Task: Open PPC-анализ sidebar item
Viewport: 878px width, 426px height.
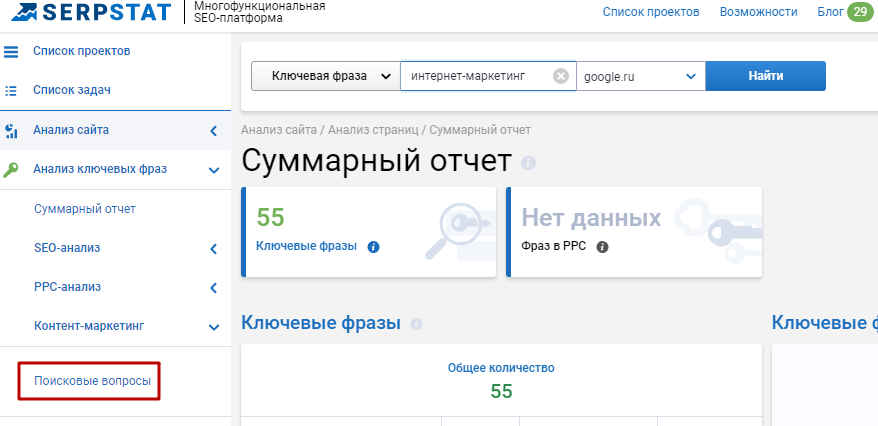Action: point(68,287)
